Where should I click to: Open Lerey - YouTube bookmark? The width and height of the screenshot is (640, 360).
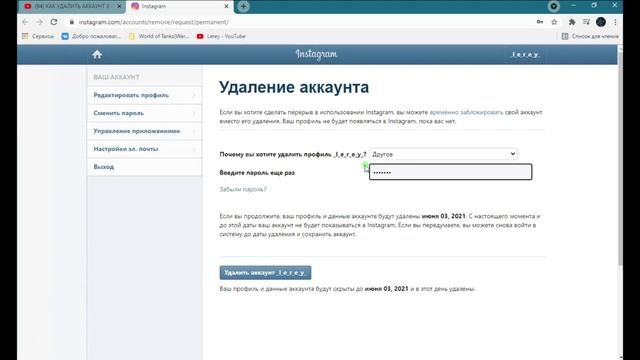click(221, 36)
